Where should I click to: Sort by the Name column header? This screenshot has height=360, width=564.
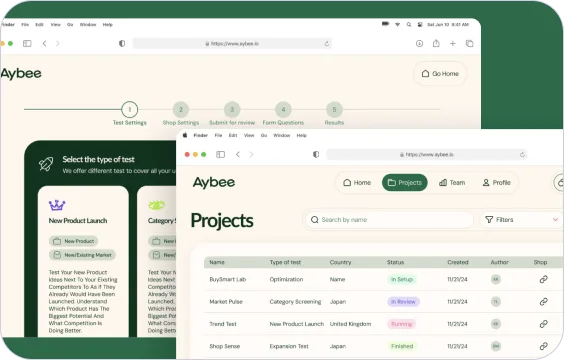(x=217, y=263)
